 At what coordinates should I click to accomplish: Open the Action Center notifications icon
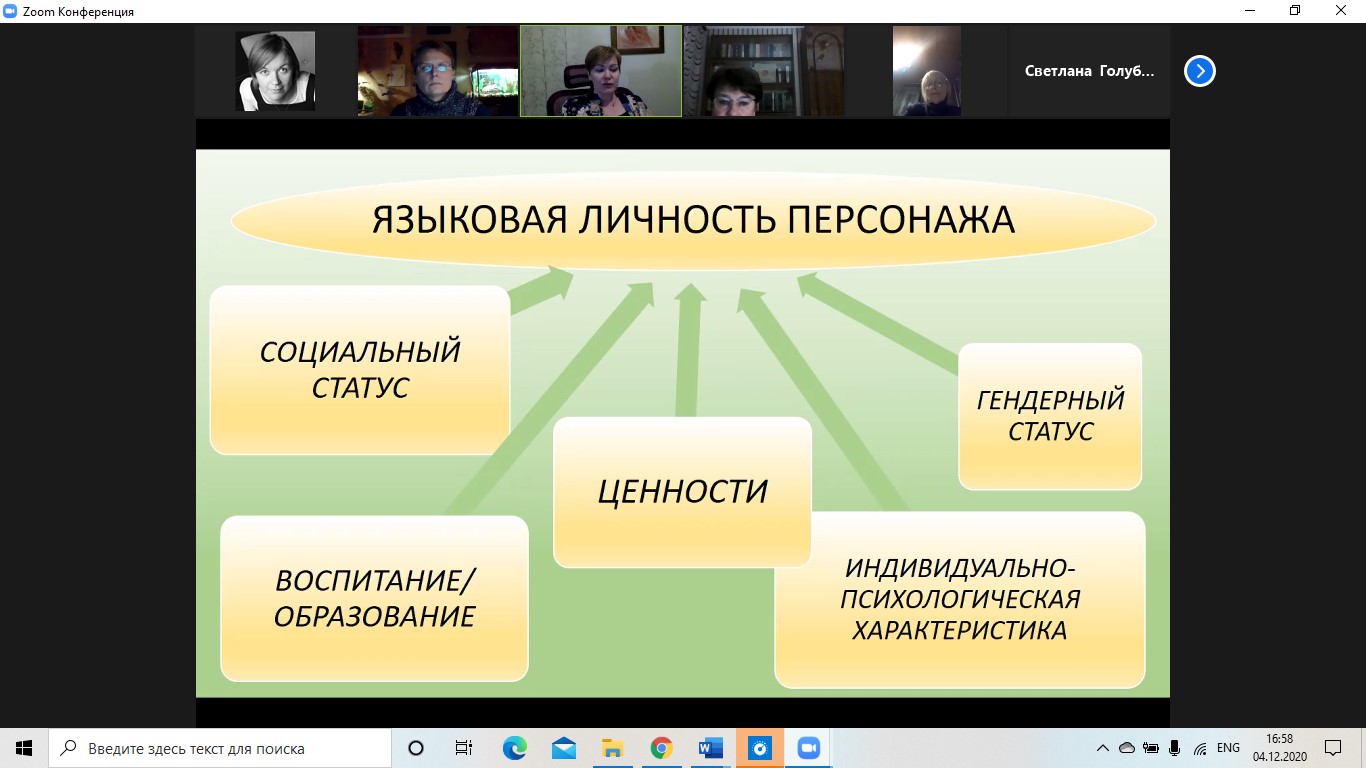point(1333,748)
